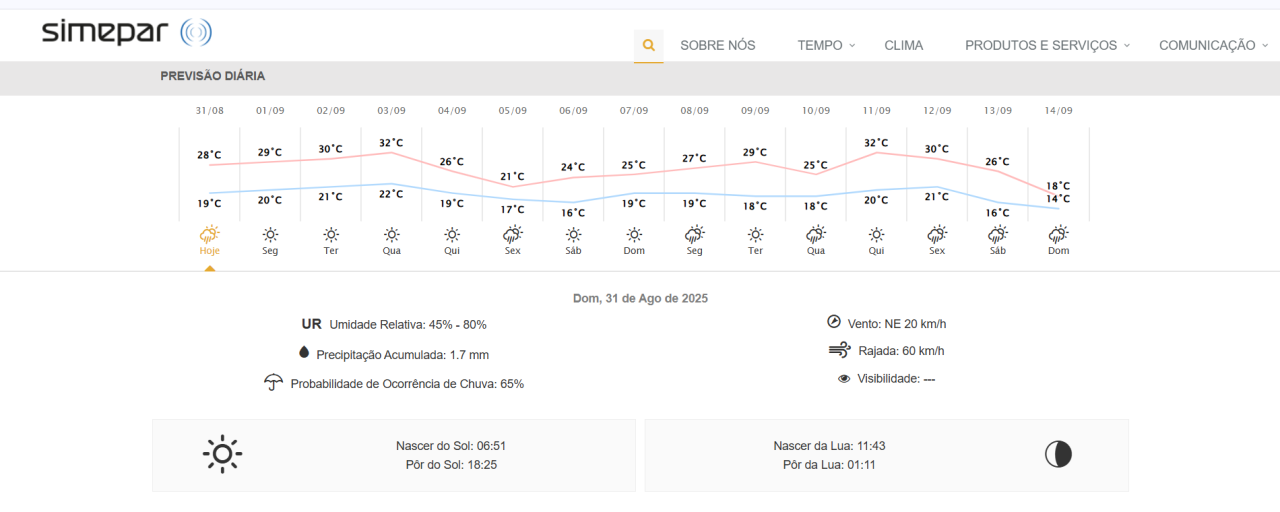Click the wind gust Rajada icon

[839, 350]
